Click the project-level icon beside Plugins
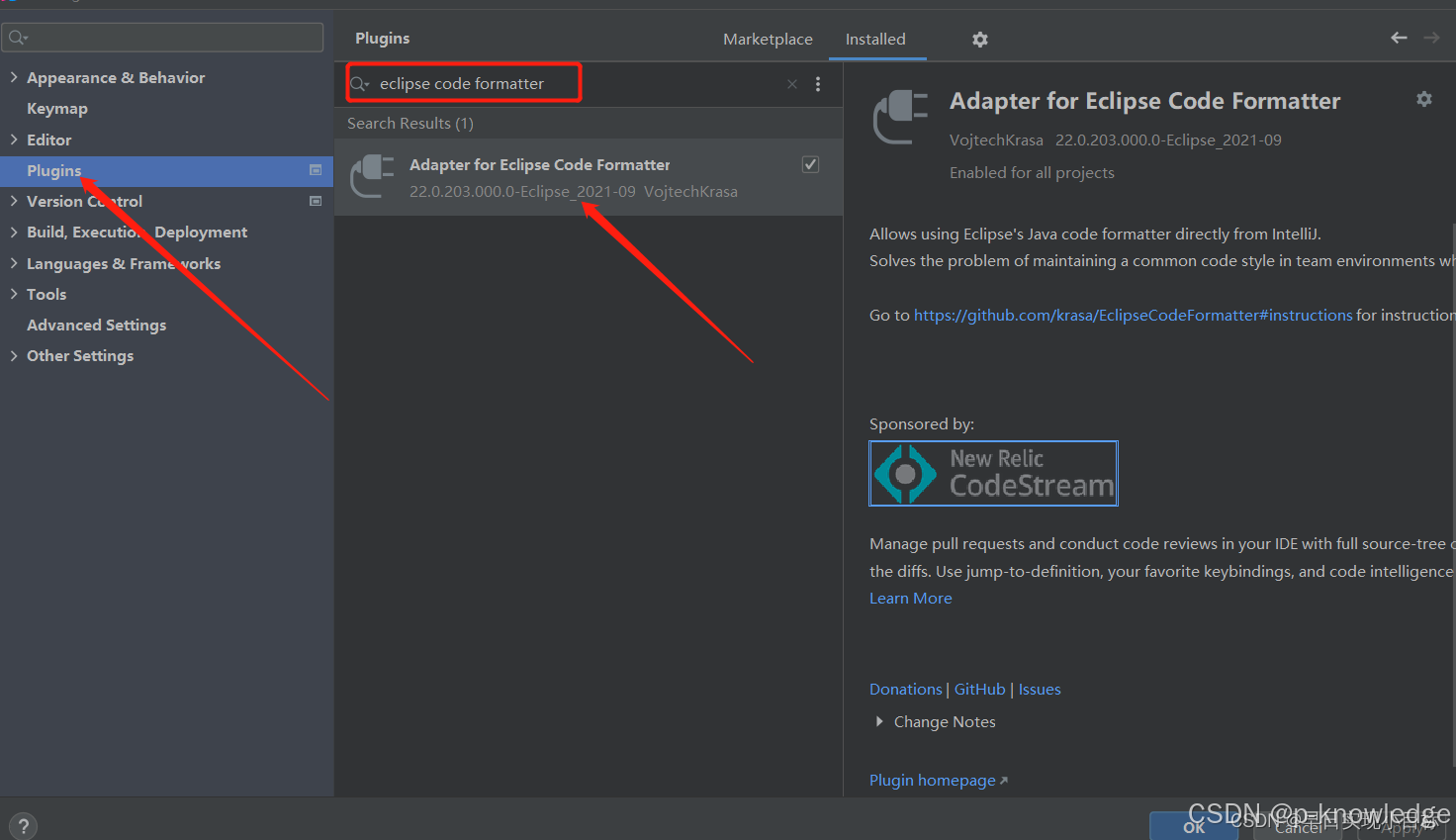Image resolution: width=1456 pixels, height=840 pixels. click(316, 170)
